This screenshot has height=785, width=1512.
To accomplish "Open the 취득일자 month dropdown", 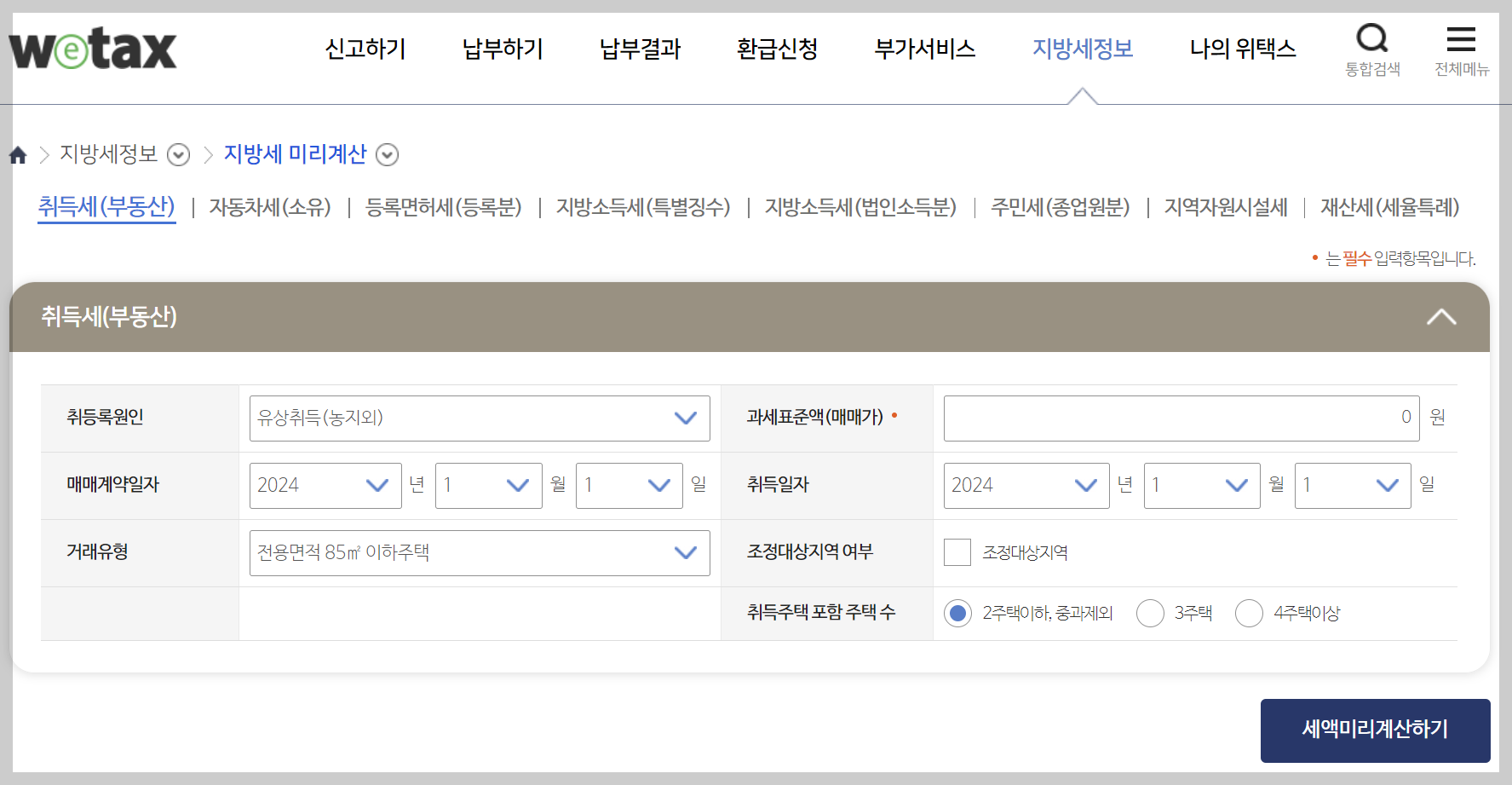I will click(x=1202, y=486).
